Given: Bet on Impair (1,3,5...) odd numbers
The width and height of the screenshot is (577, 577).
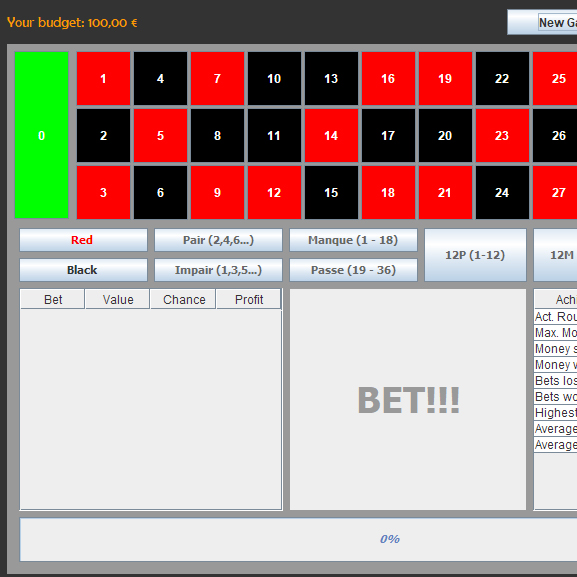Looking at the screenshot, I should click(x=219, y=270).
